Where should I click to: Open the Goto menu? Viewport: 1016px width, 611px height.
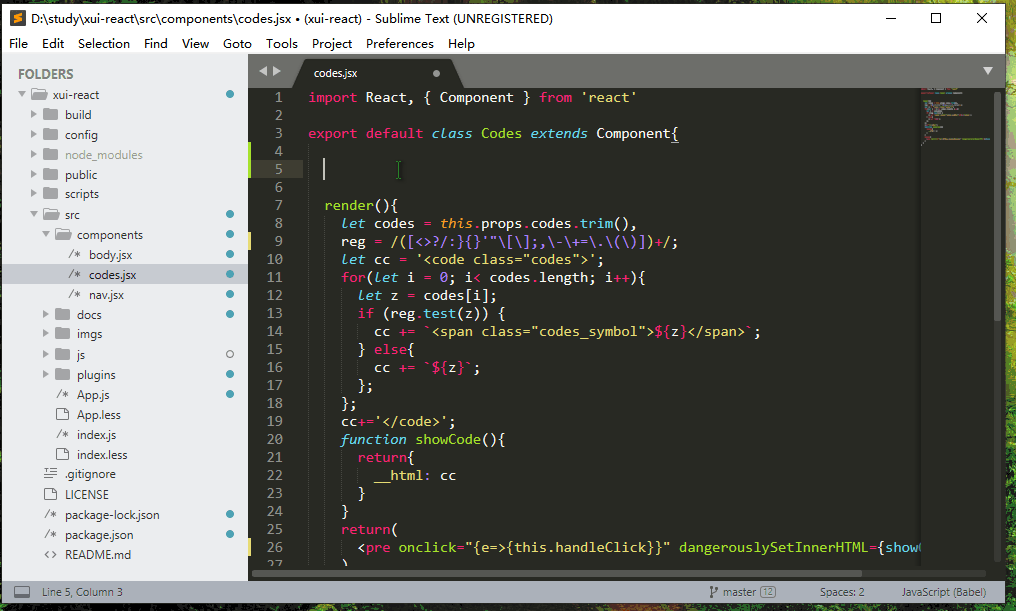[237, 43]
